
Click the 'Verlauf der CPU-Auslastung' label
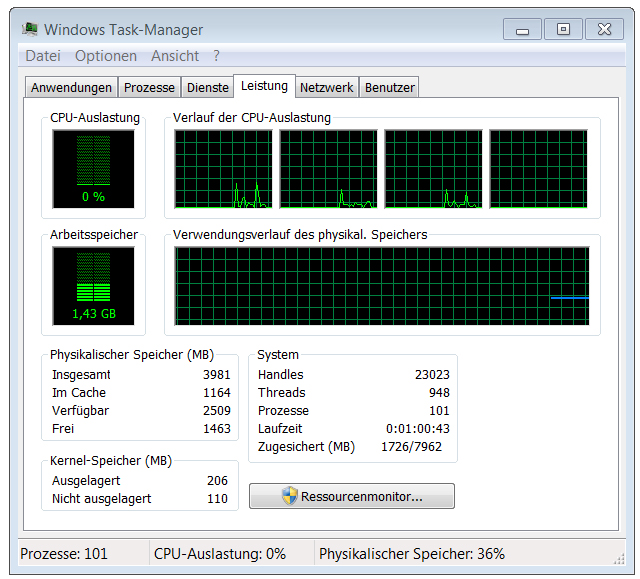pos(251,118)
